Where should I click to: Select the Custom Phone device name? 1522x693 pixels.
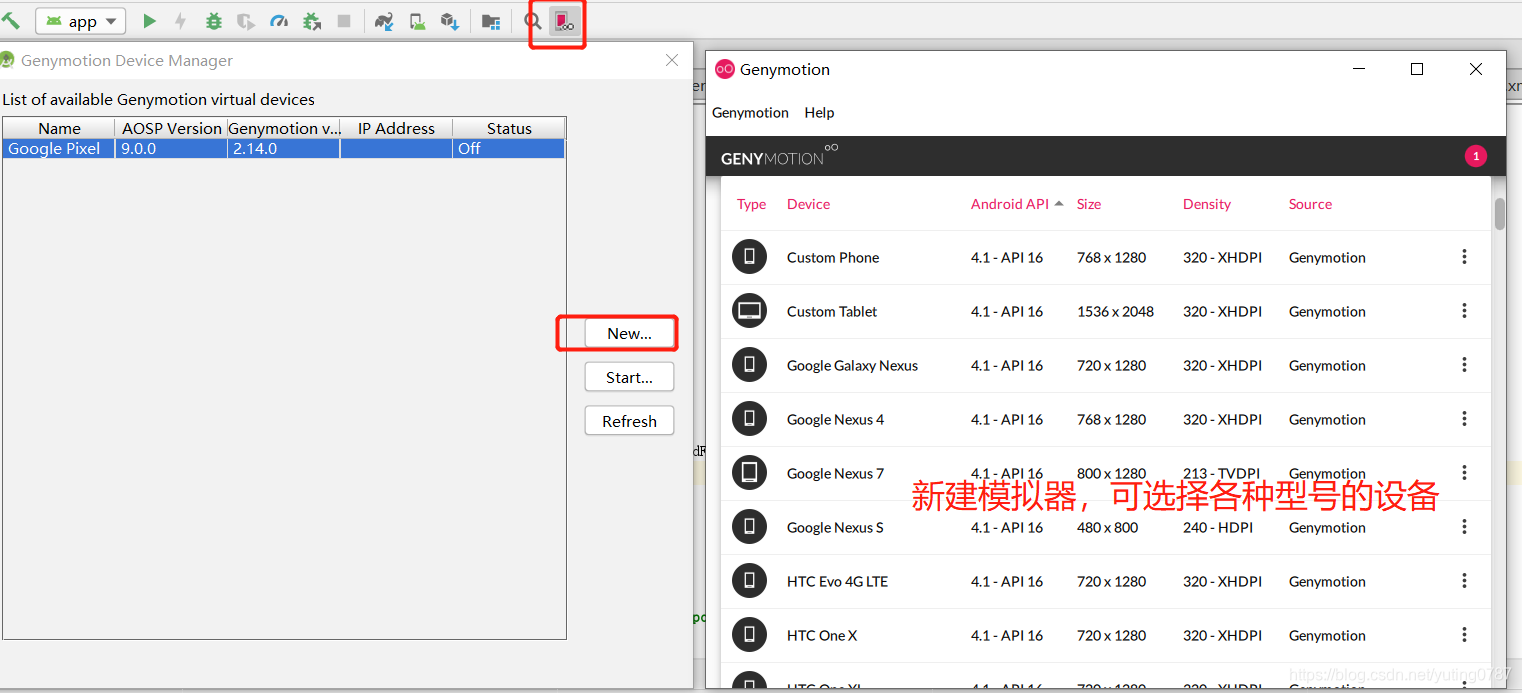pyautogui.click(x=833, y=257)
